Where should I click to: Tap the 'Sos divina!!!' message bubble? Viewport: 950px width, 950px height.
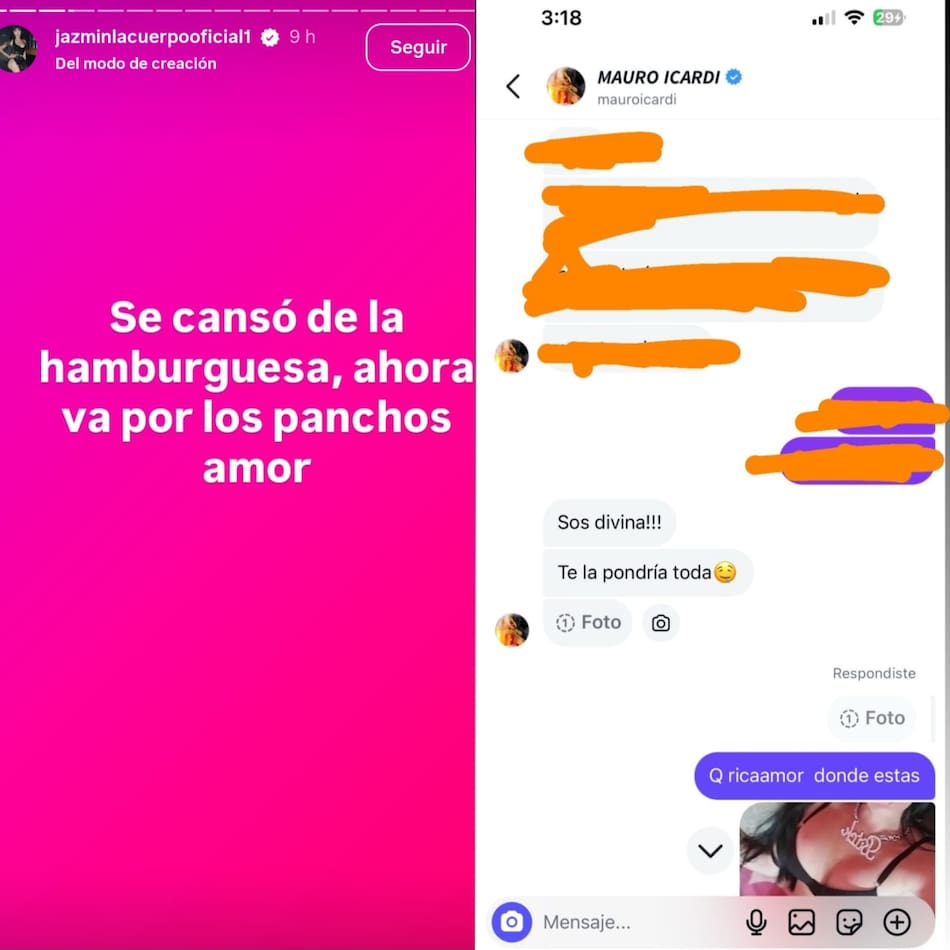pyautogui.click(x=610, y=522)
